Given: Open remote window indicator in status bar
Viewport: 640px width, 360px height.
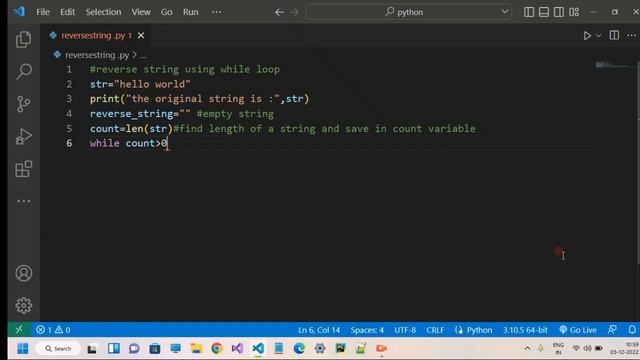Looking at the screenshot, I should click(19, 329).
